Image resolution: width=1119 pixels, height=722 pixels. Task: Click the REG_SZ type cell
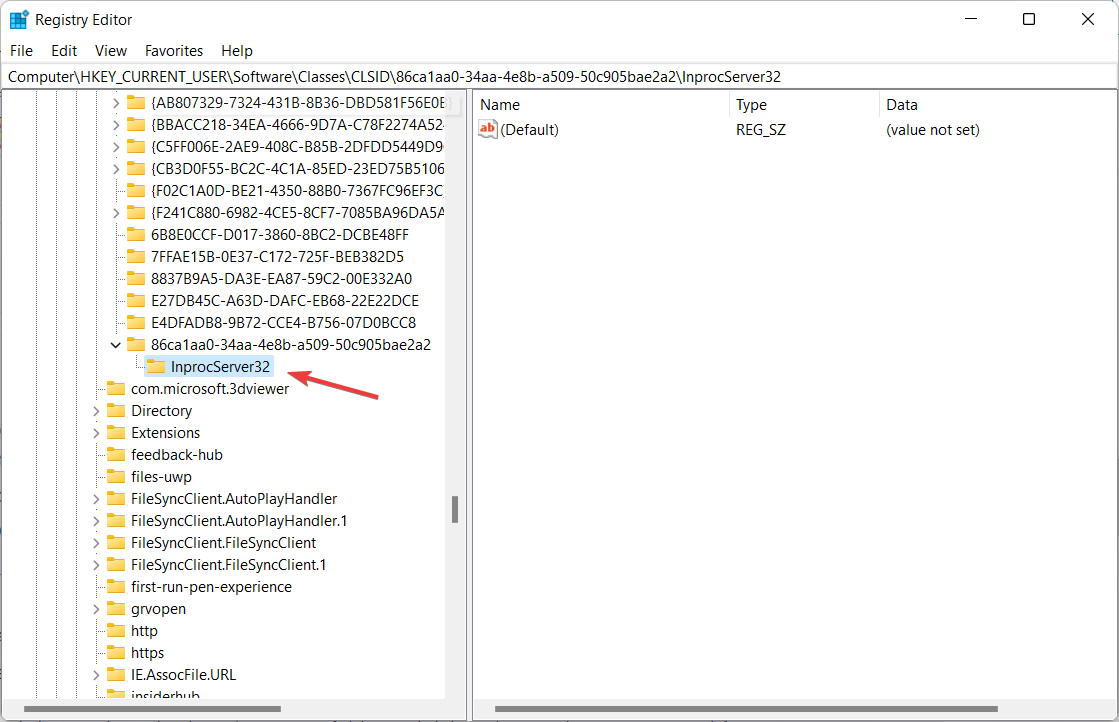(761, 130)
